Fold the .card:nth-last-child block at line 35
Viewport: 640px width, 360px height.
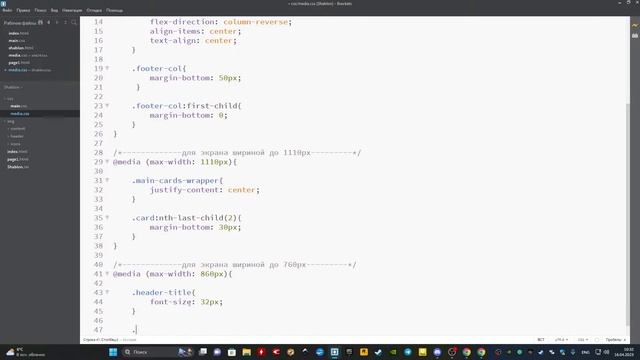point(107,218)
